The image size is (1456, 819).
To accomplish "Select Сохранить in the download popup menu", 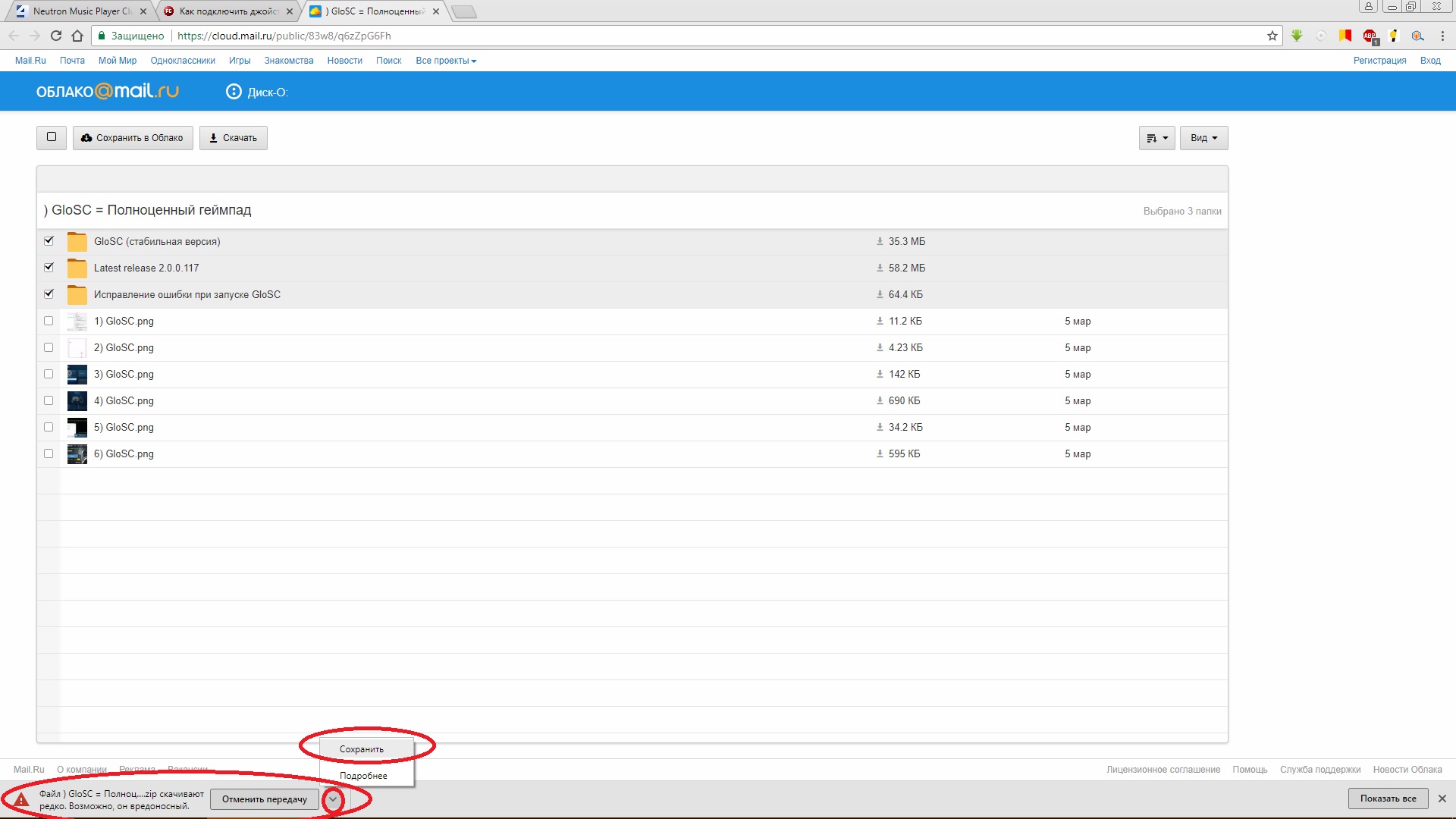I will pyautogui.click(x=362, y=749).
